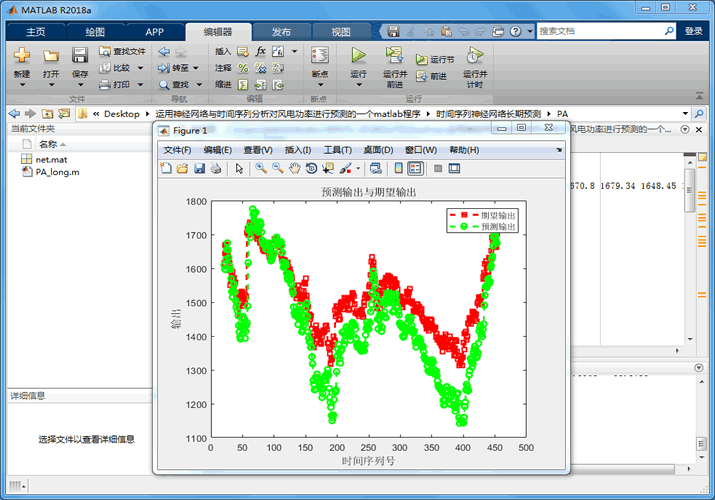Click the comment percent (%) icon
The height and width of the screenshot is (500, 715).
coord(243,68)
